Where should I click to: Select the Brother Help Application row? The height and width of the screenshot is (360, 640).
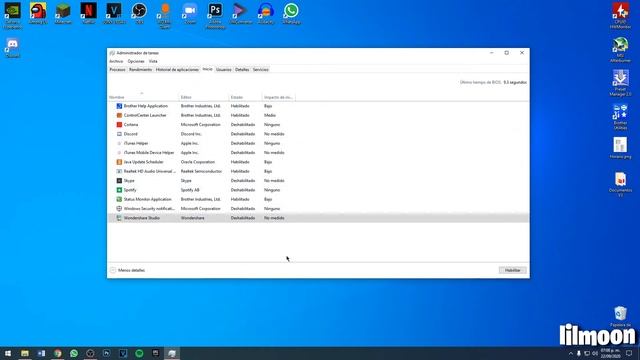(x=318, y=106)
